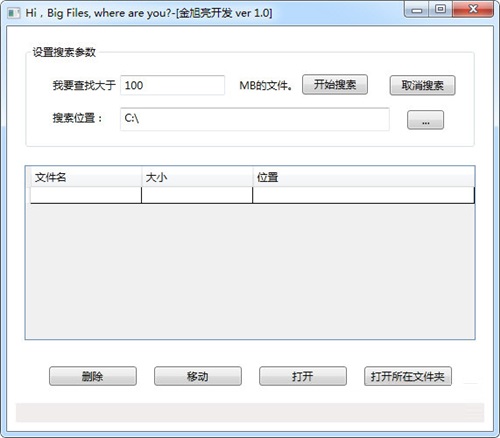
Task: Maximize the Big Files window
Action: 440,9
